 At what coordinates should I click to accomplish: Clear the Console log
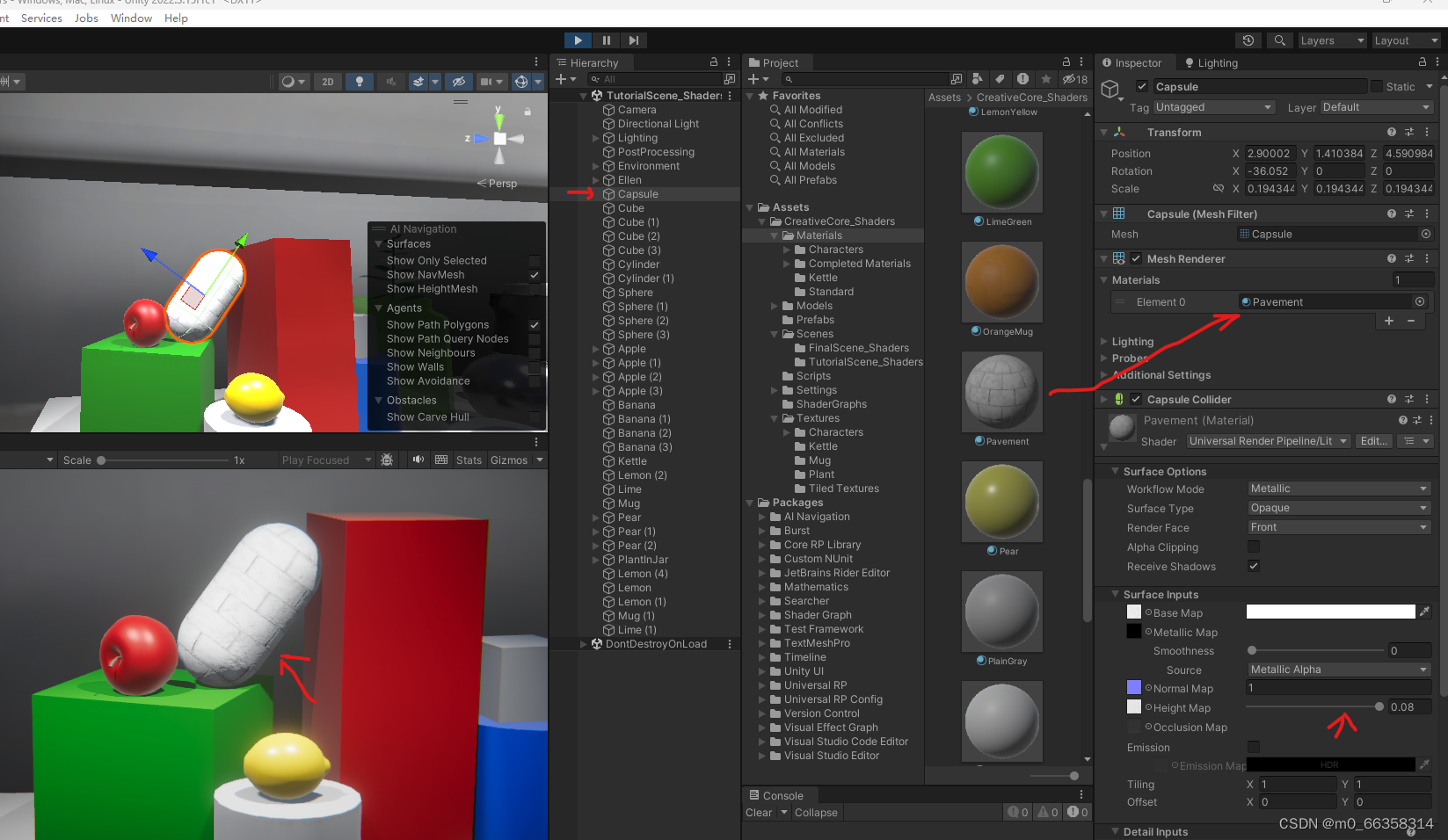pyautogui.click(x=759, y=813)
